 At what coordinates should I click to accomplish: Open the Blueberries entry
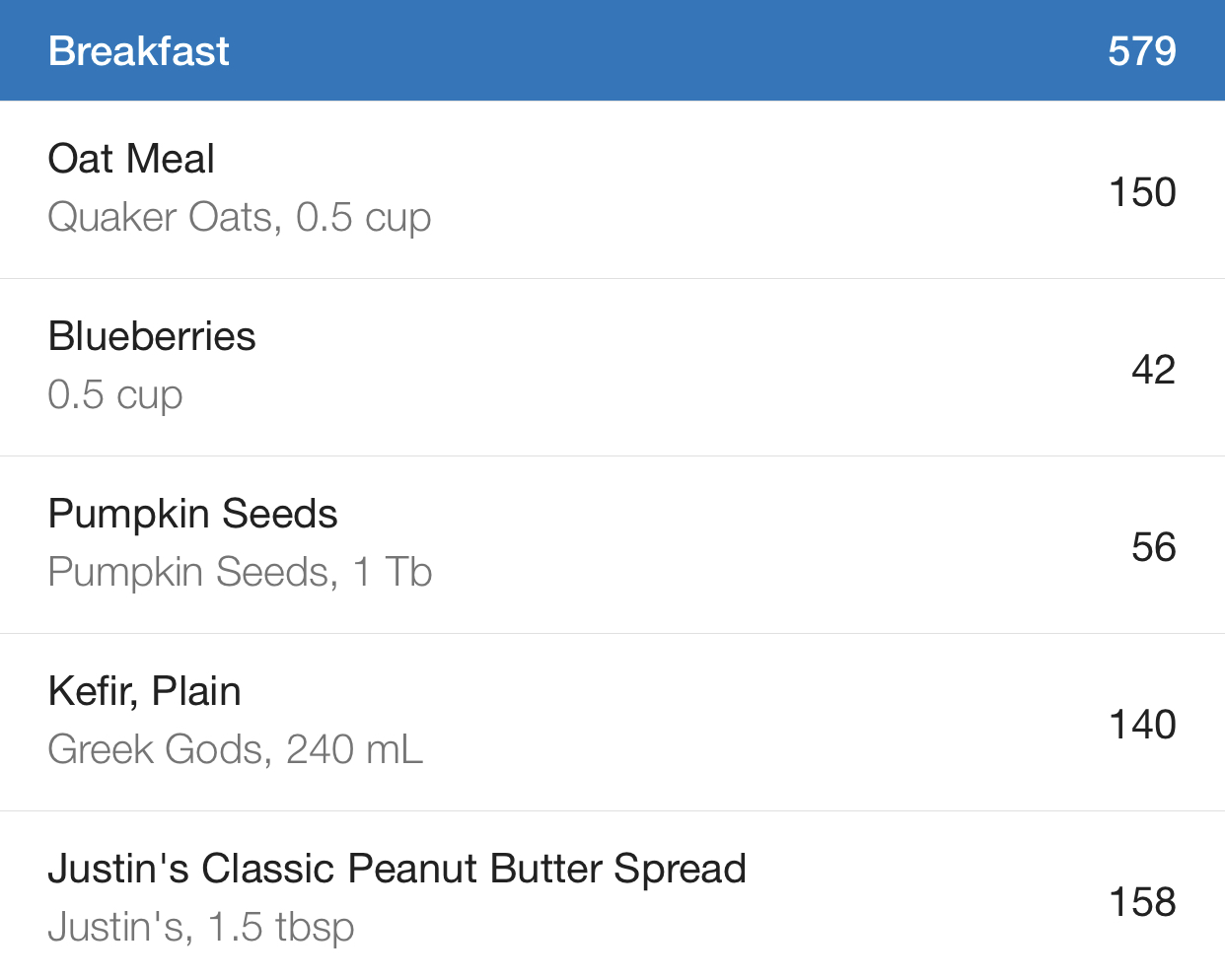[612, 368]
